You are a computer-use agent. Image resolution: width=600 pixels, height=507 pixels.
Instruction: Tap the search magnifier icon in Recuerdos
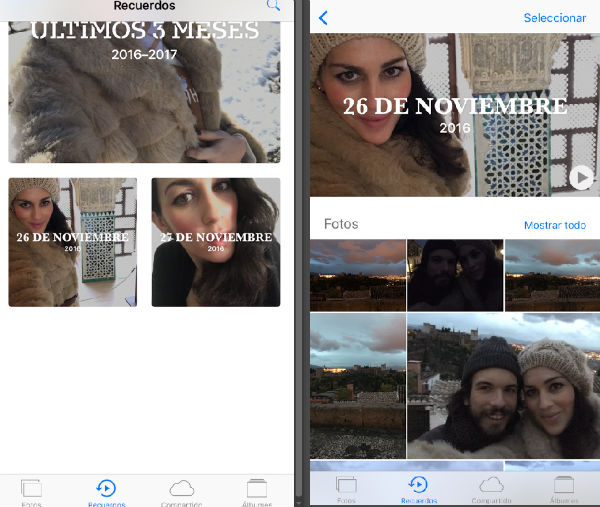[273, 5]
